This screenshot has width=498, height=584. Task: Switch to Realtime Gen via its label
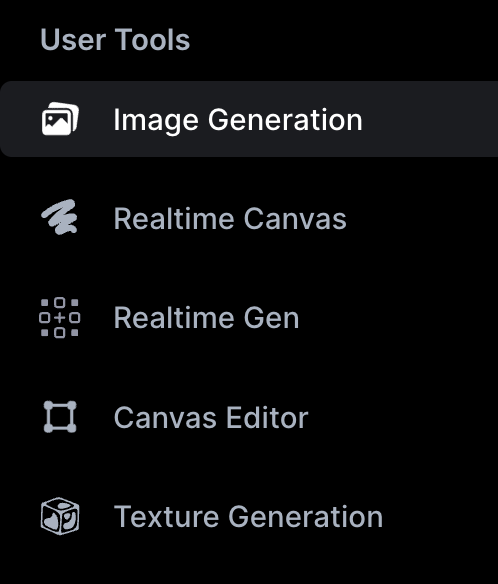(x=206, y=318)
